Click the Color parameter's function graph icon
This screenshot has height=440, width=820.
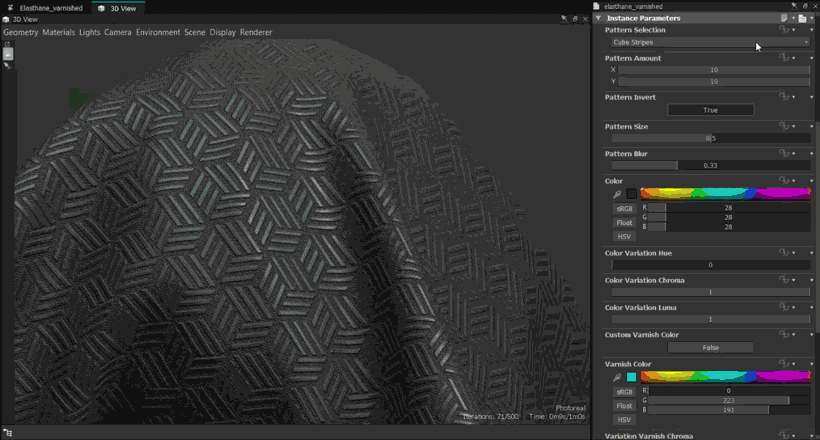click(x=784, y=180)
